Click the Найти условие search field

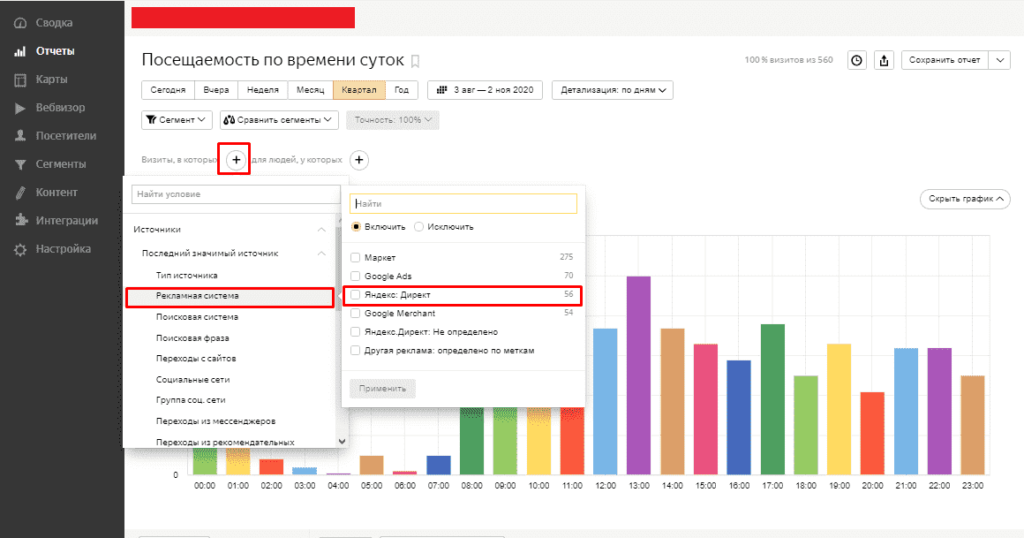(236, 194)
